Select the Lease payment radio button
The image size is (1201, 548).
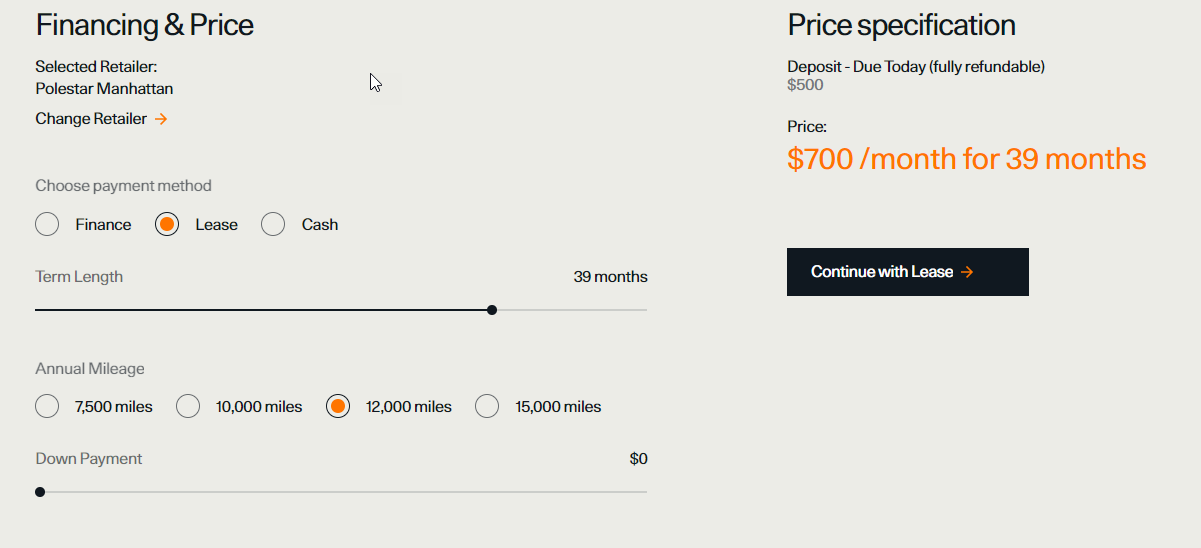[x=167, y=224]
